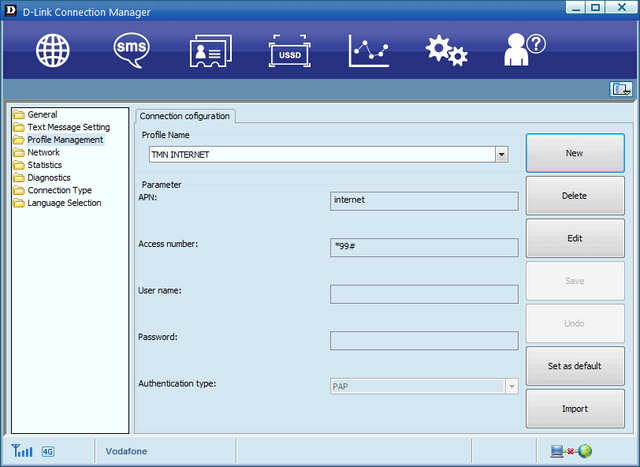
Task: Open the Statistics graph icon
Action: (368, 51)
